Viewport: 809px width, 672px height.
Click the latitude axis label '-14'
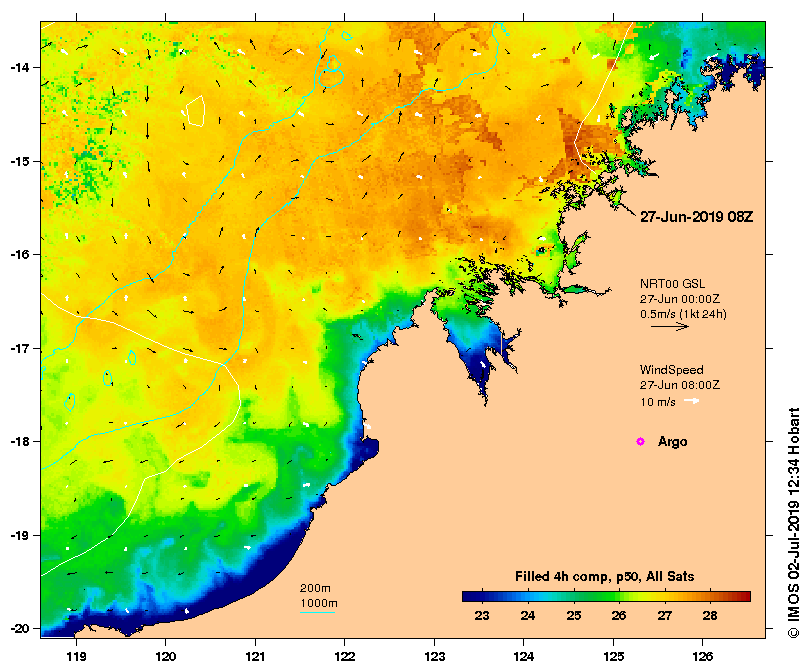tap(19, 68)
